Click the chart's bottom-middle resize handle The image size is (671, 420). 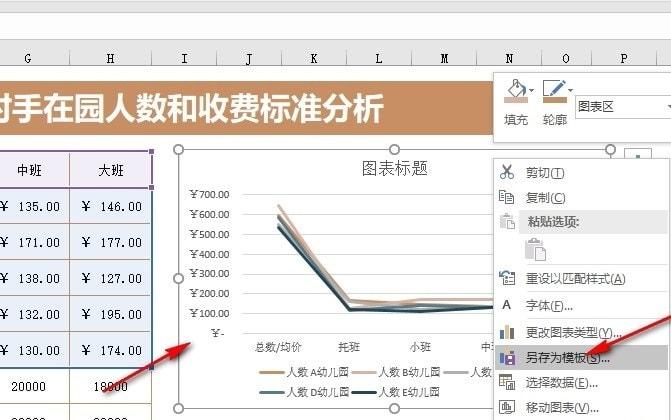(395, 408)
